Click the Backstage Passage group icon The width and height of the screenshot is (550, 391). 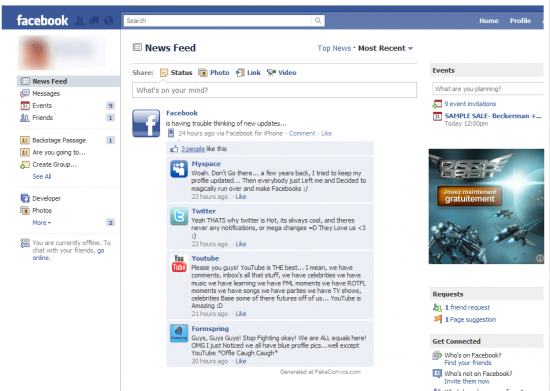[x=25, y=140]
